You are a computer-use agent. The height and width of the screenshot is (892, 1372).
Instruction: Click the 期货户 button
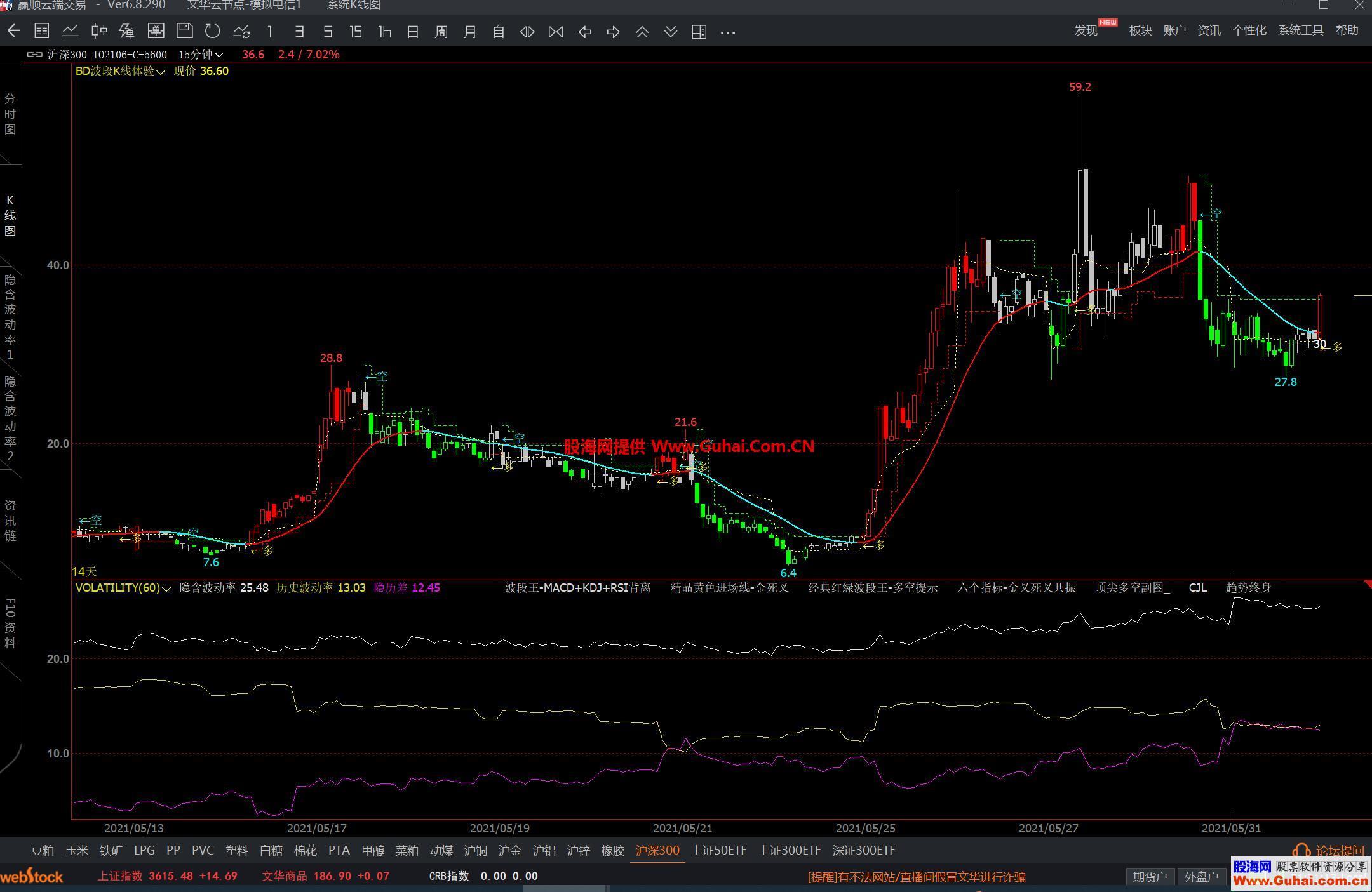1150,877
